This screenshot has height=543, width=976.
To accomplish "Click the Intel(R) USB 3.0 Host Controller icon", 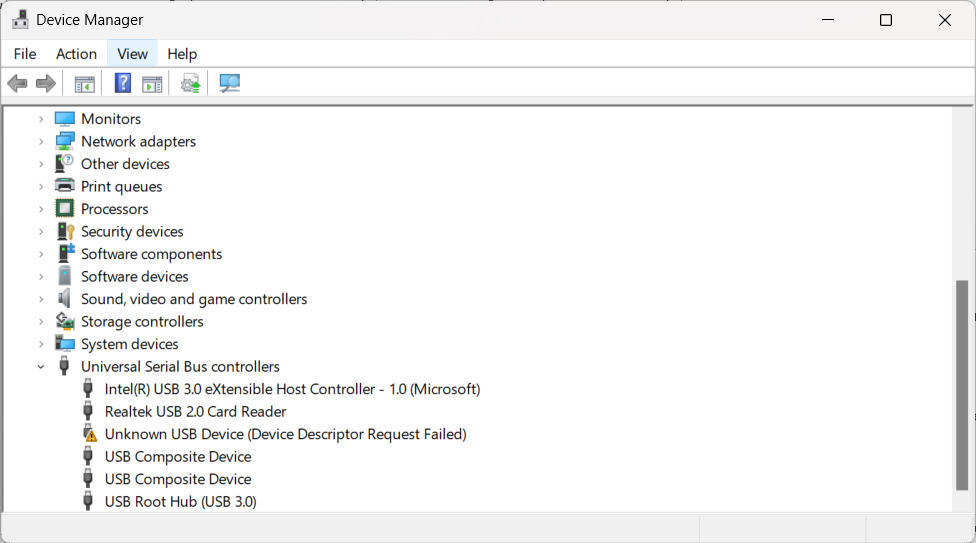I will click(x=88, y=389).
